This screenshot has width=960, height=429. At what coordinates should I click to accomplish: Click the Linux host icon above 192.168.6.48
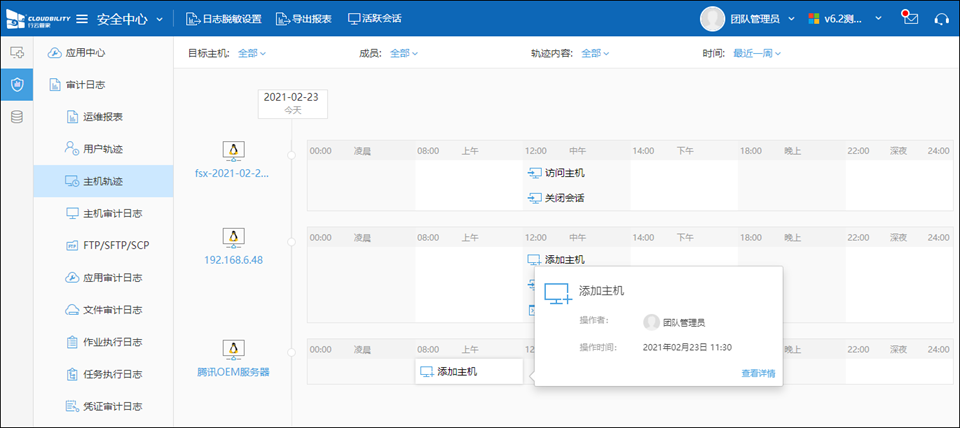click(233, 237)
